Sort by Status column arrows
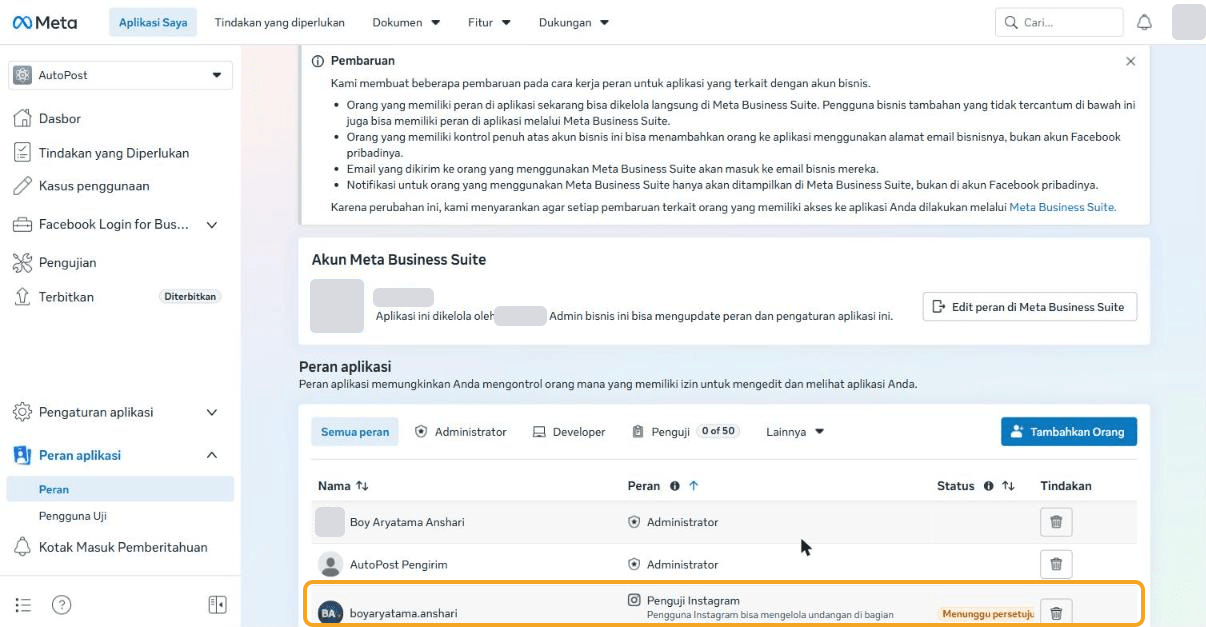The width and height of the screenshot is (1206, 627). click(x=1008, y=486)
